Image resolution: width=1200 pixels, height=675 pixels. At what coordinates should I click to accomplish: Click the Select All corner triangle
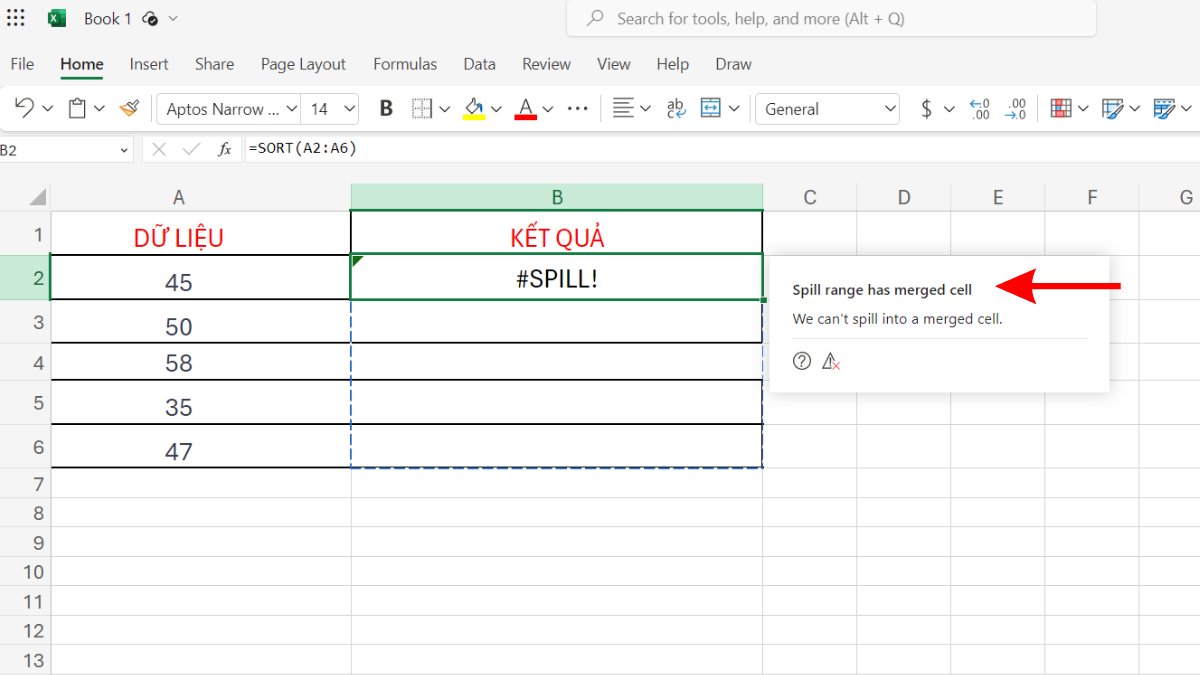37,197
